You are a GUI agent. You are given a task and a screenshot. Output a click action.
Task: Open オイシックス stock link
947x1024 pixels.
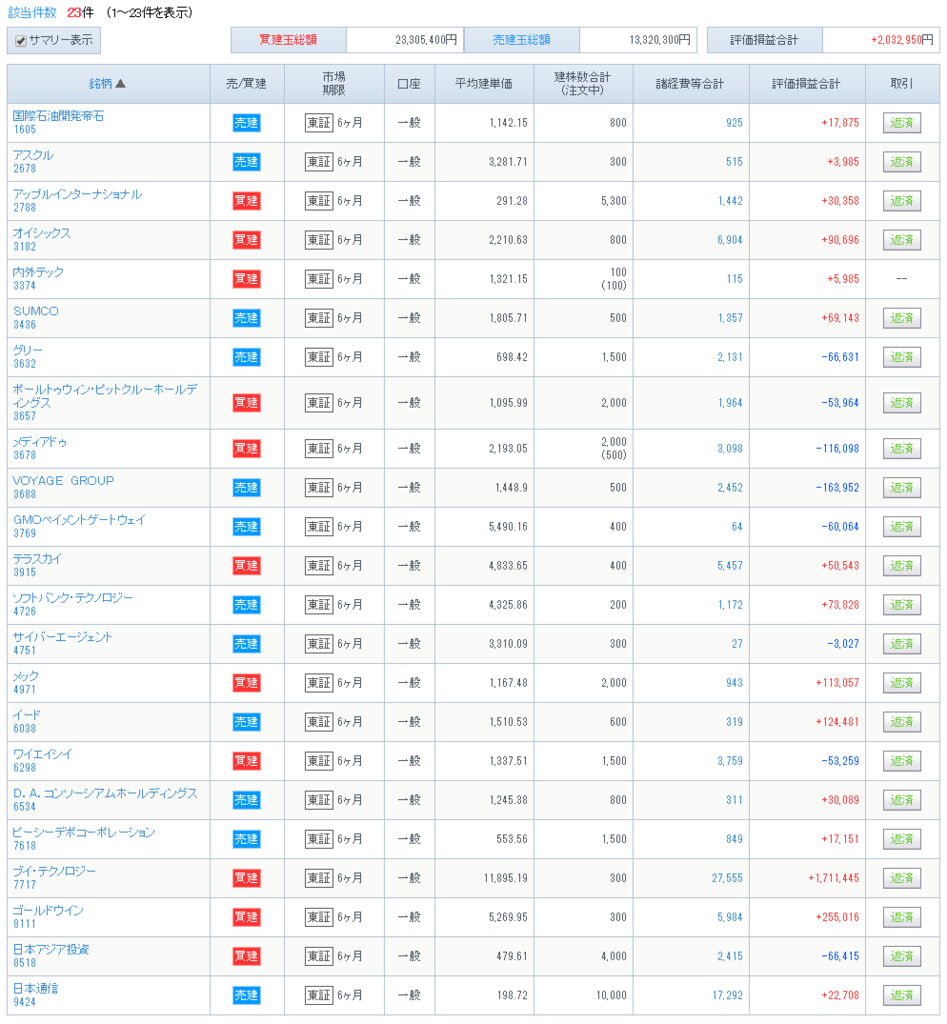point(42,233)
